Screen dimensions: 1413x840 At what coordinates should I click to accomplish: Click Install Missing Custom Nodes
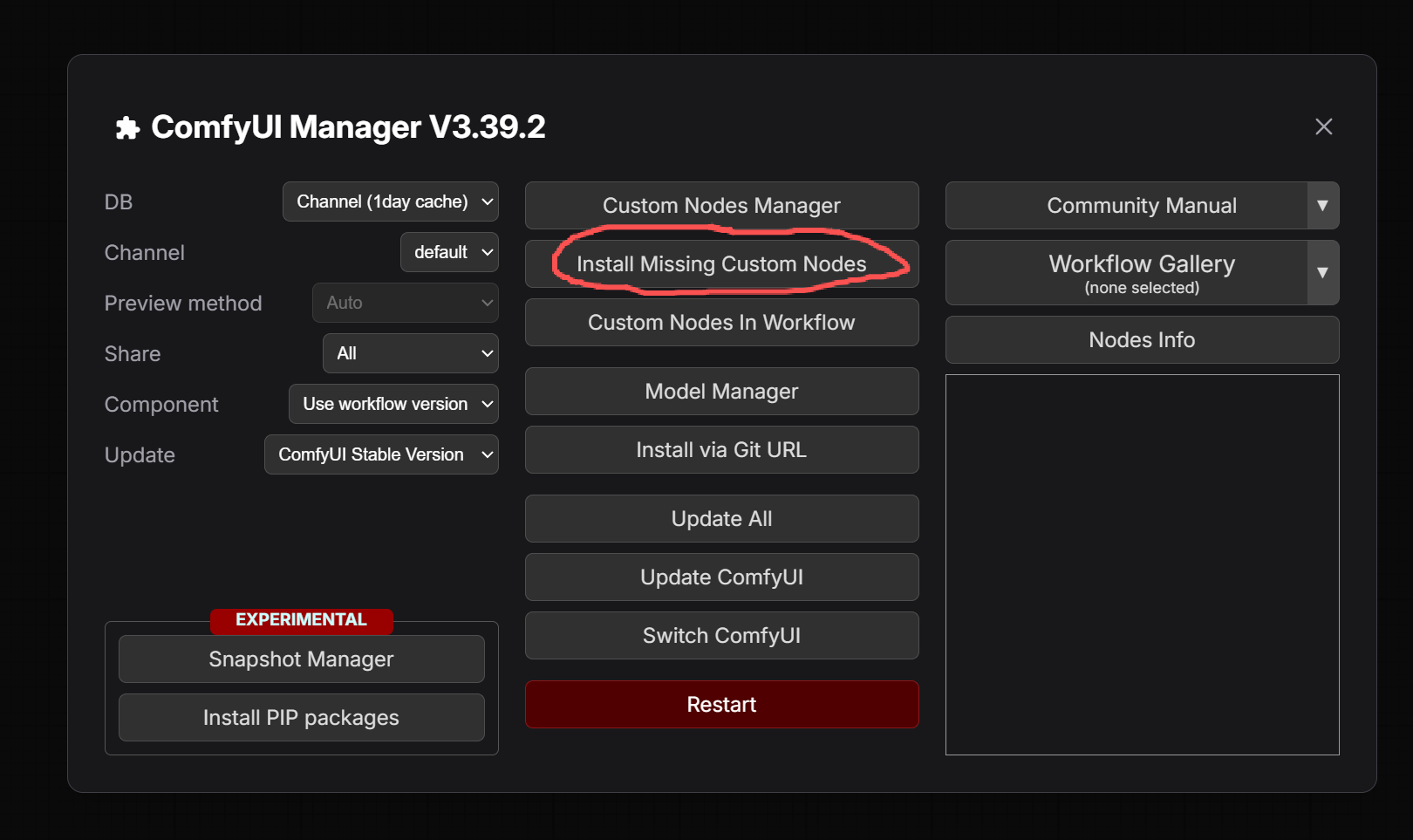pyautogui.click(x=721, y=263)
